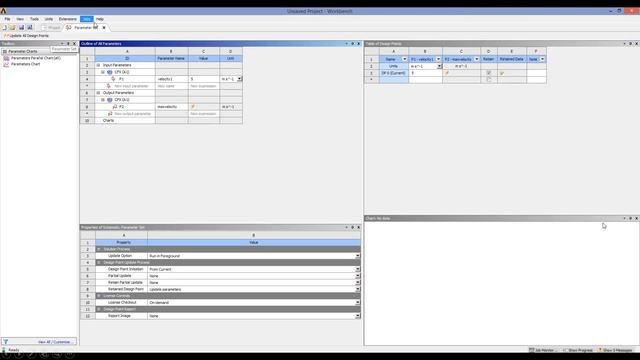This screenshot has height=360, width=640.
Task: Click the P1 input parameter icon
Action: coord(114,79)
